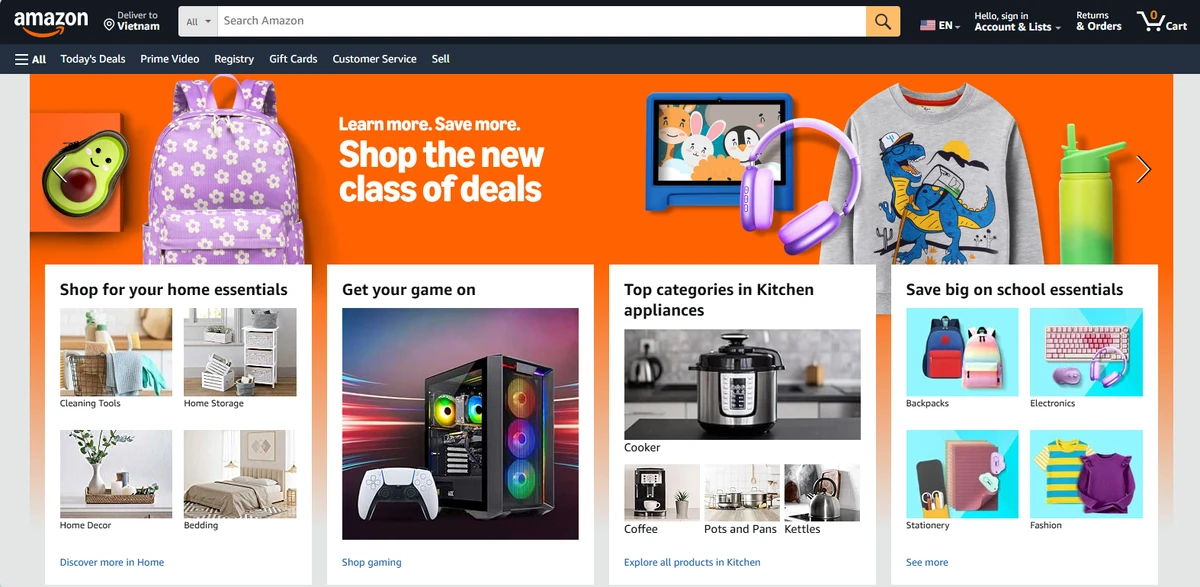Follow the Shop gaming link
1200x587 pixels.
pos(372,562)
